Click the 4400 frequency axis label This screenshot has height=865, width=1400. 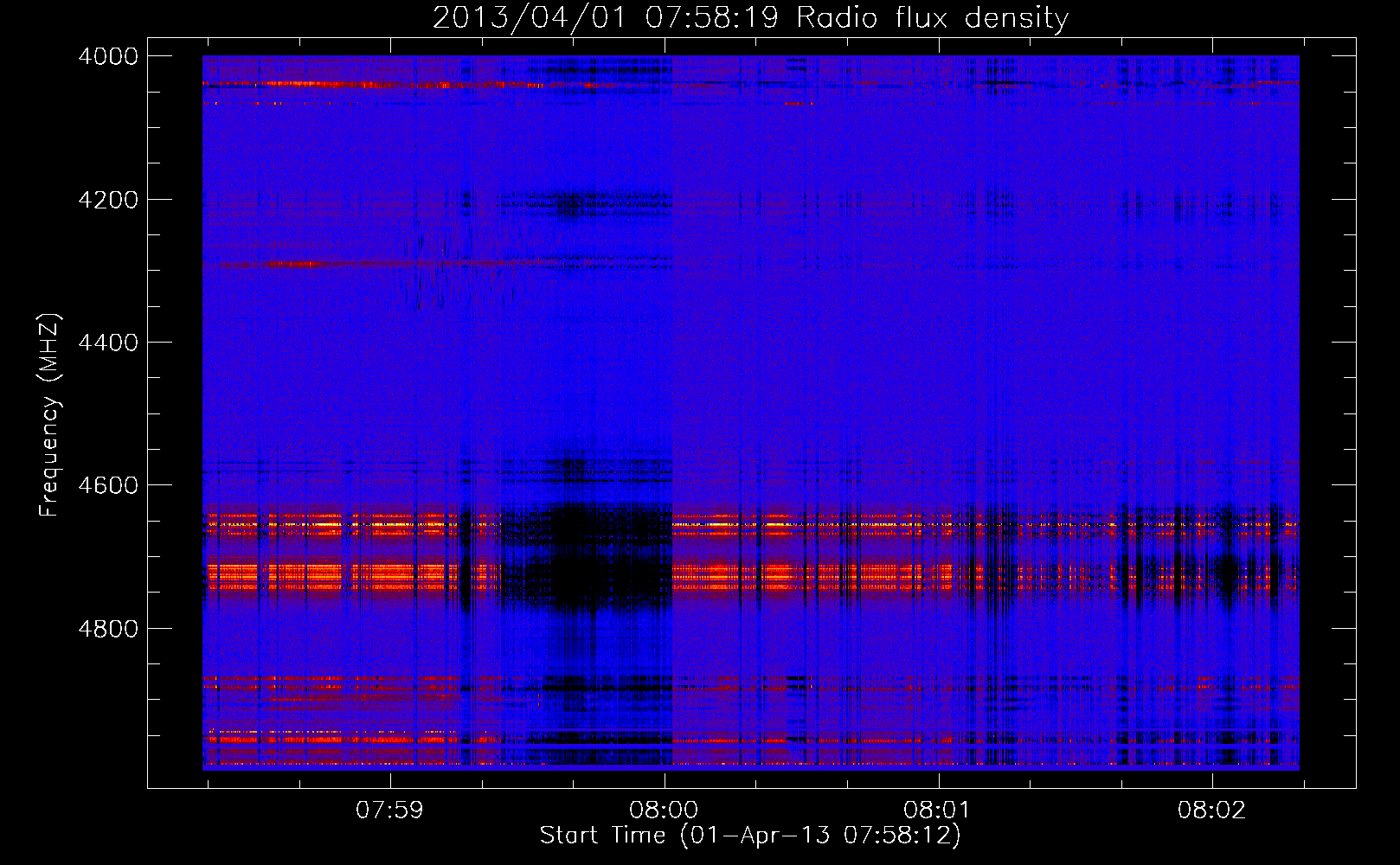[108, 343]
